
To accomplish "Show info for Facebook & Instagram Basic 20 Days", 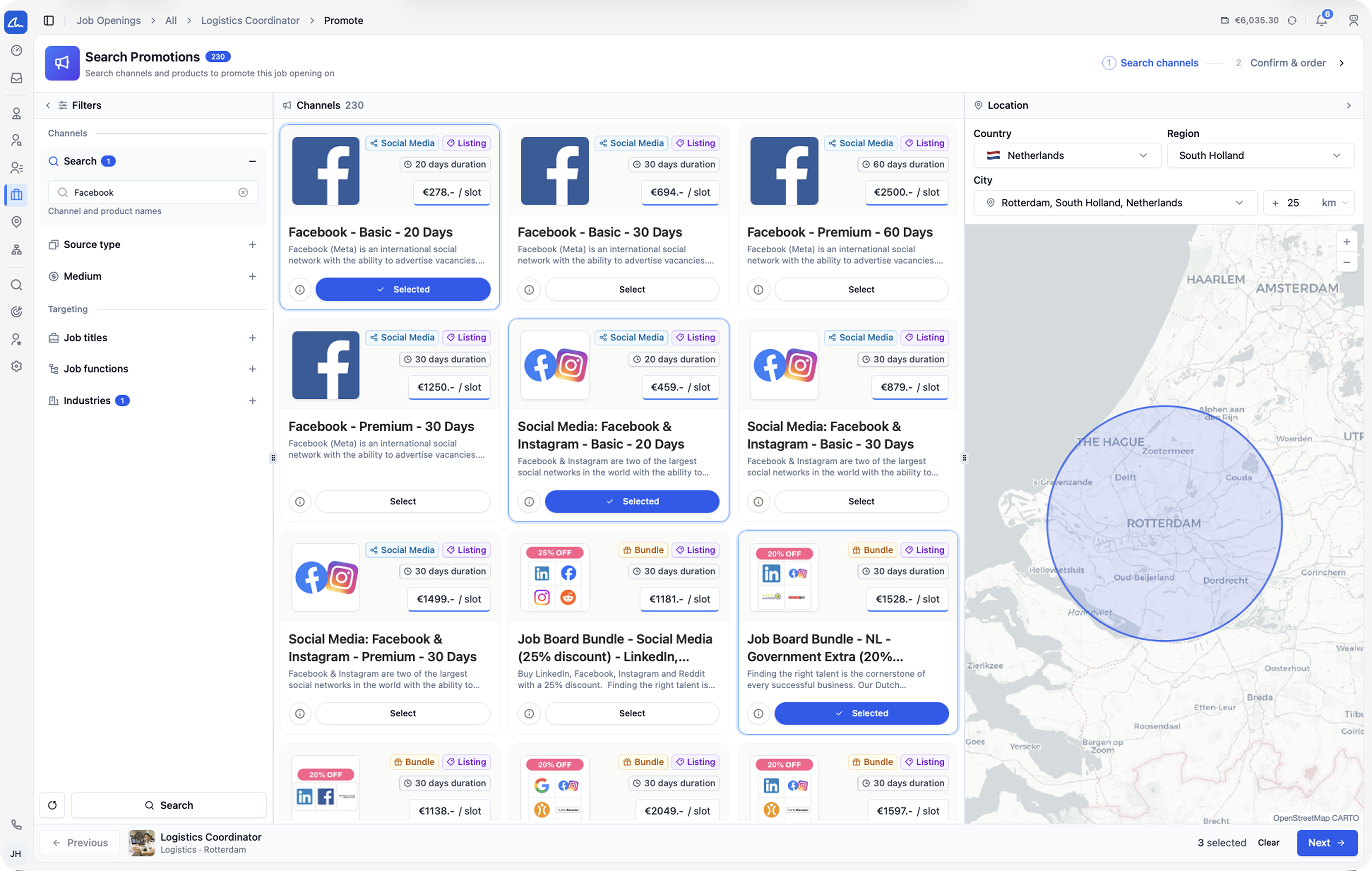I will [529, 501].
